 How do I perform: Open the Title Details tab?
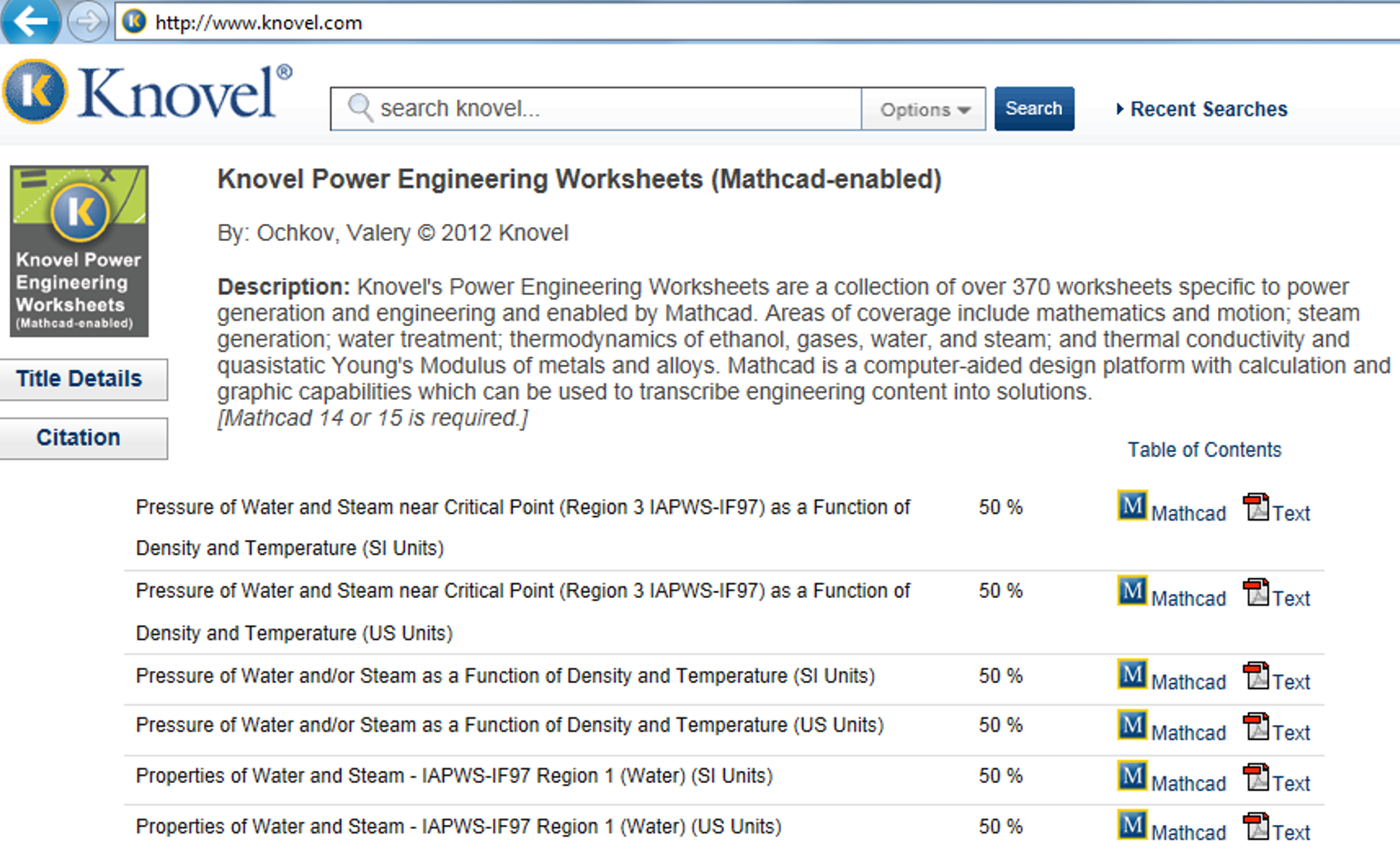(x=83, y=379)
